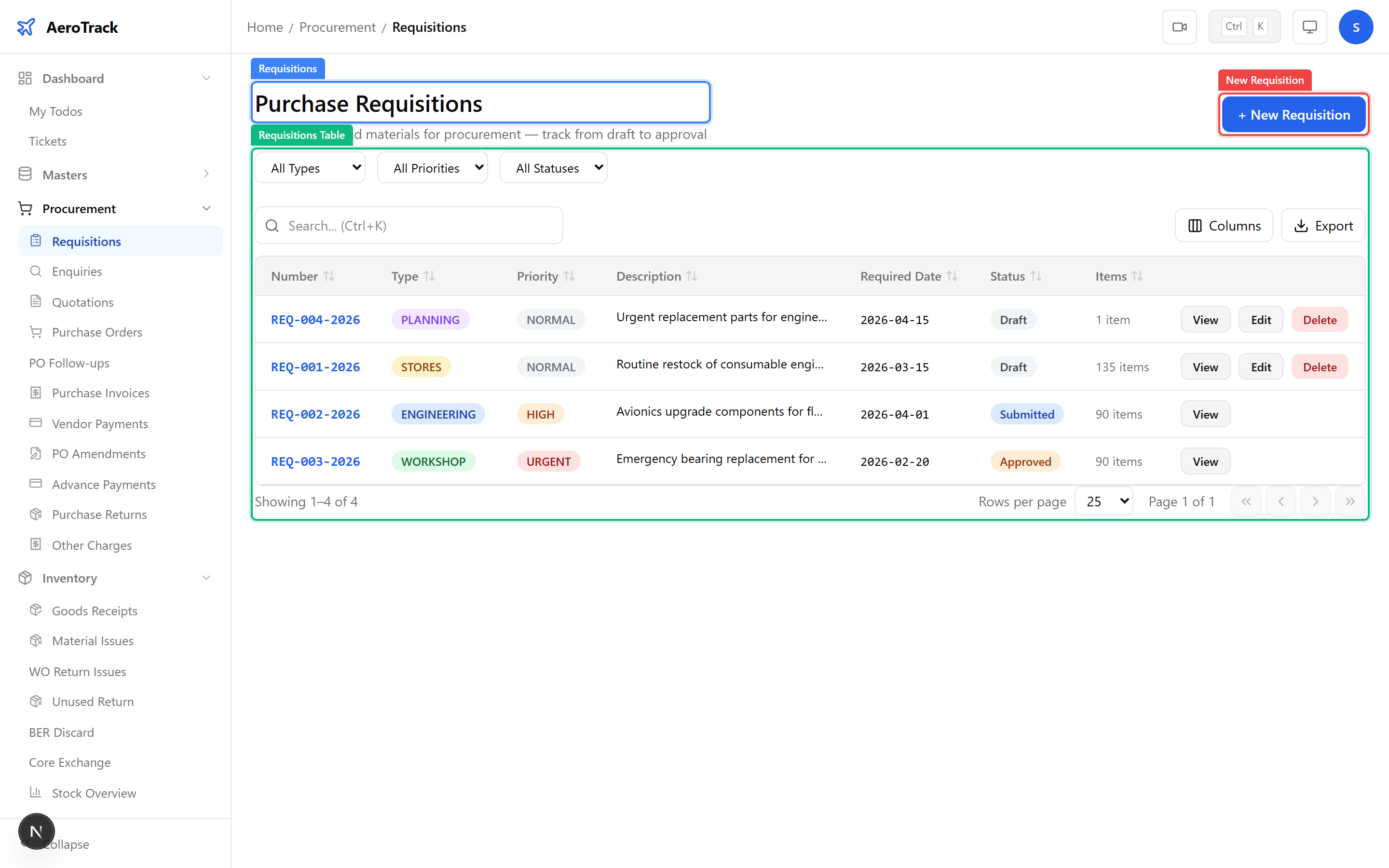Export the requisitions table
The image size is (1389, 868).
click(x=1323, y=225)
